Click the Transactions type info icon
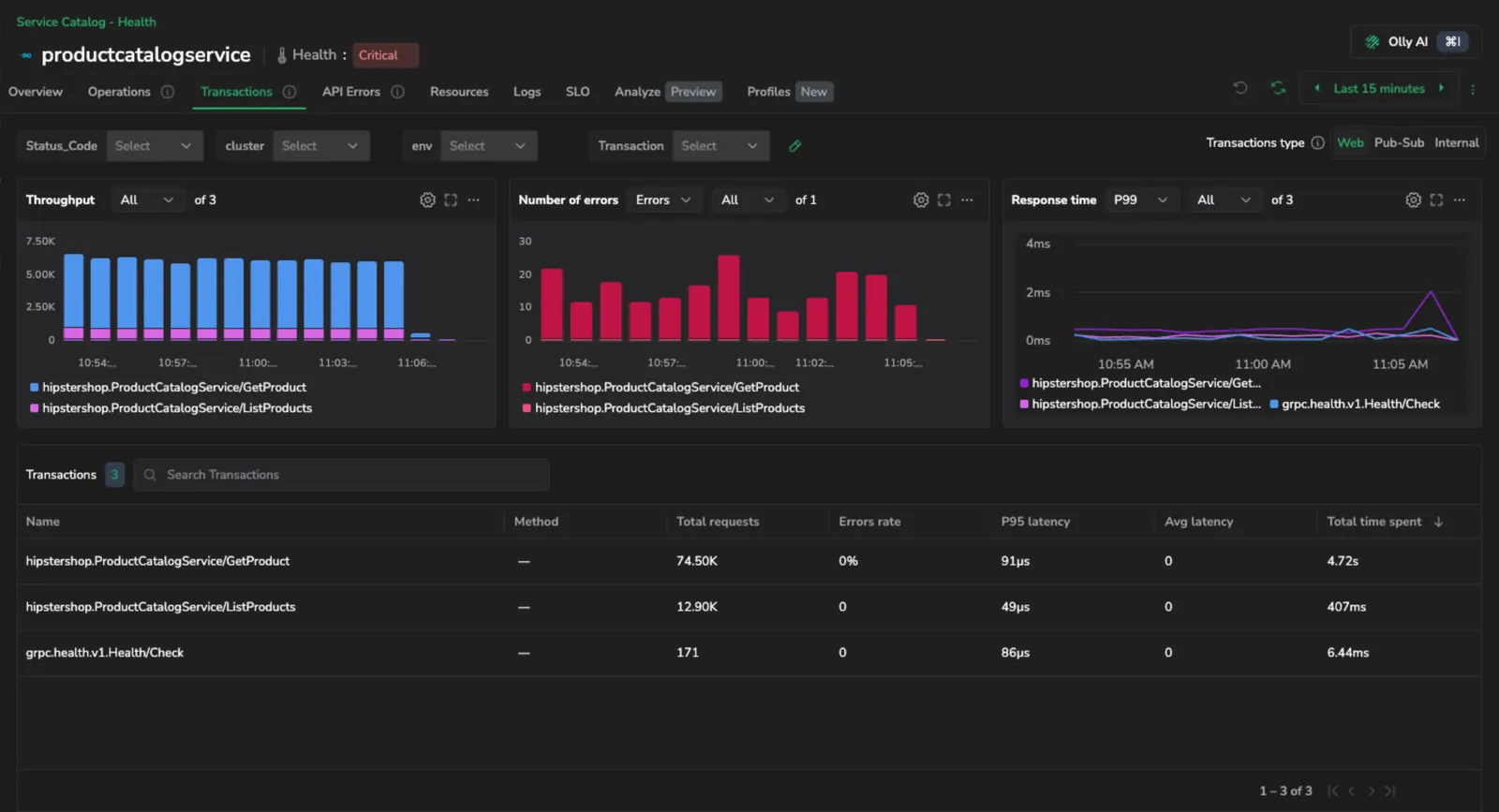 click(1317, 143)
